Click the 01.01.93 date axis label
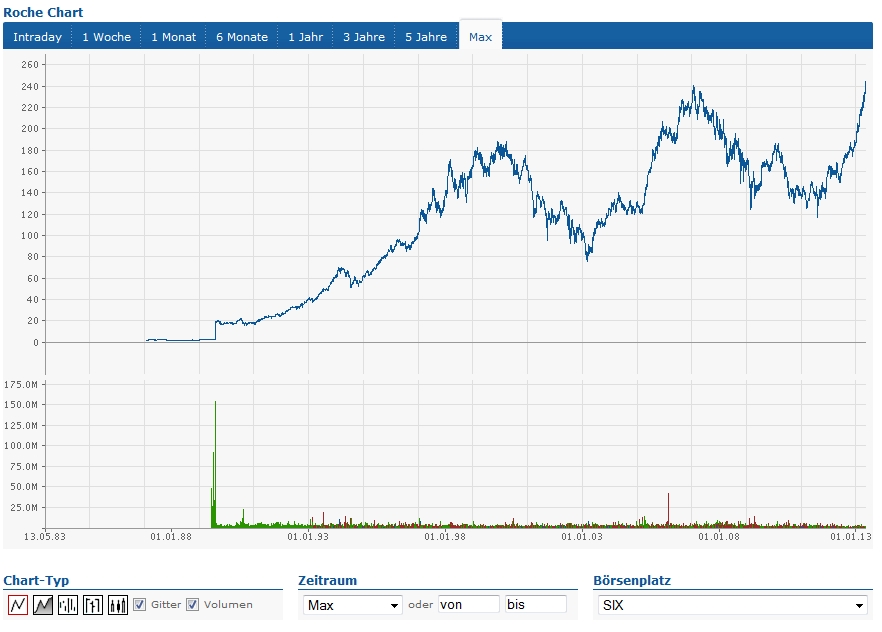 tap(308, 536)
